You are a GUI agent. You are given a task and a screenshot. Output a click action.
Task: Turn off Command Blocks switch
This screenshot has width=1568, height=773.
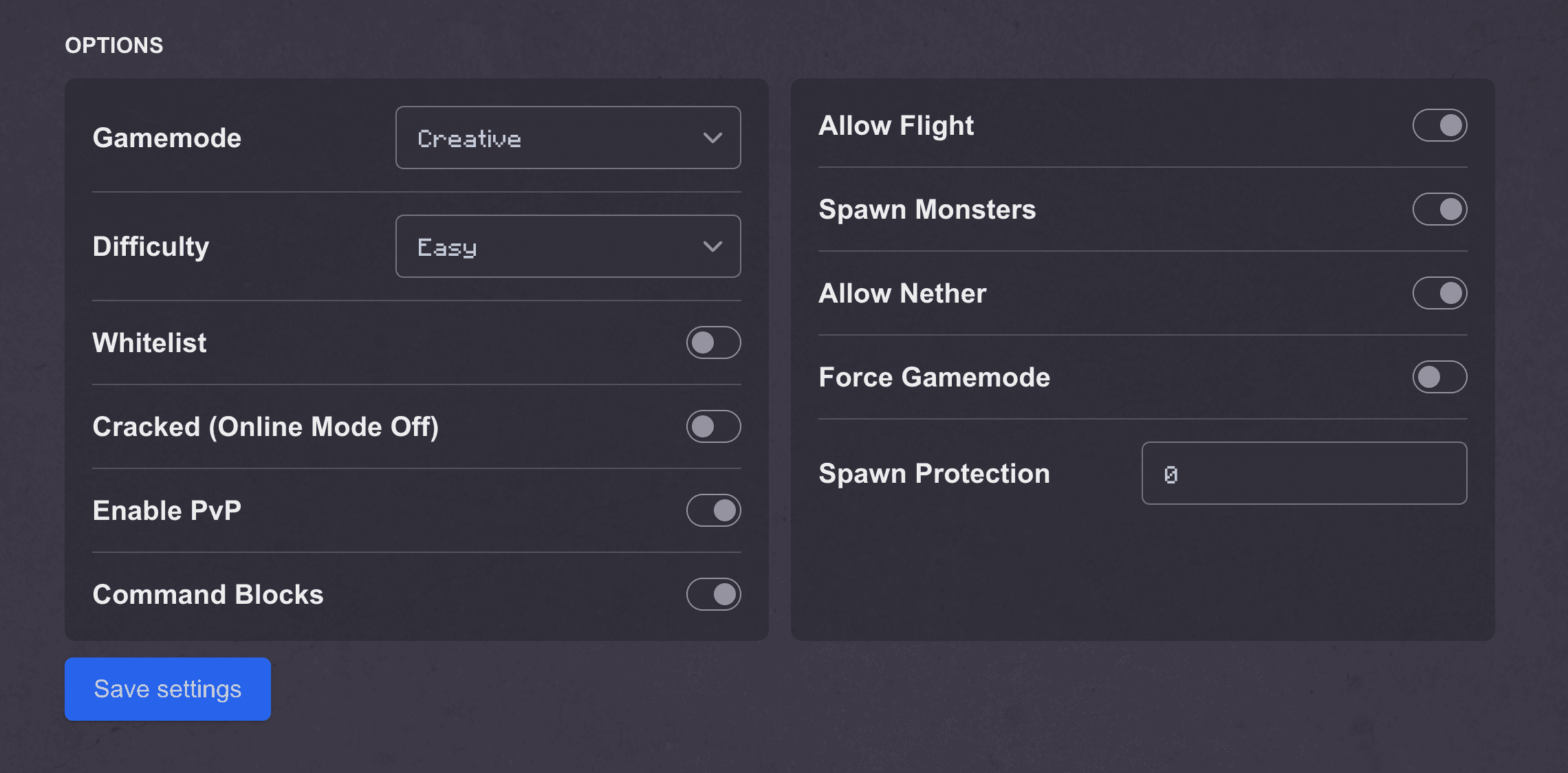(713, 594)
